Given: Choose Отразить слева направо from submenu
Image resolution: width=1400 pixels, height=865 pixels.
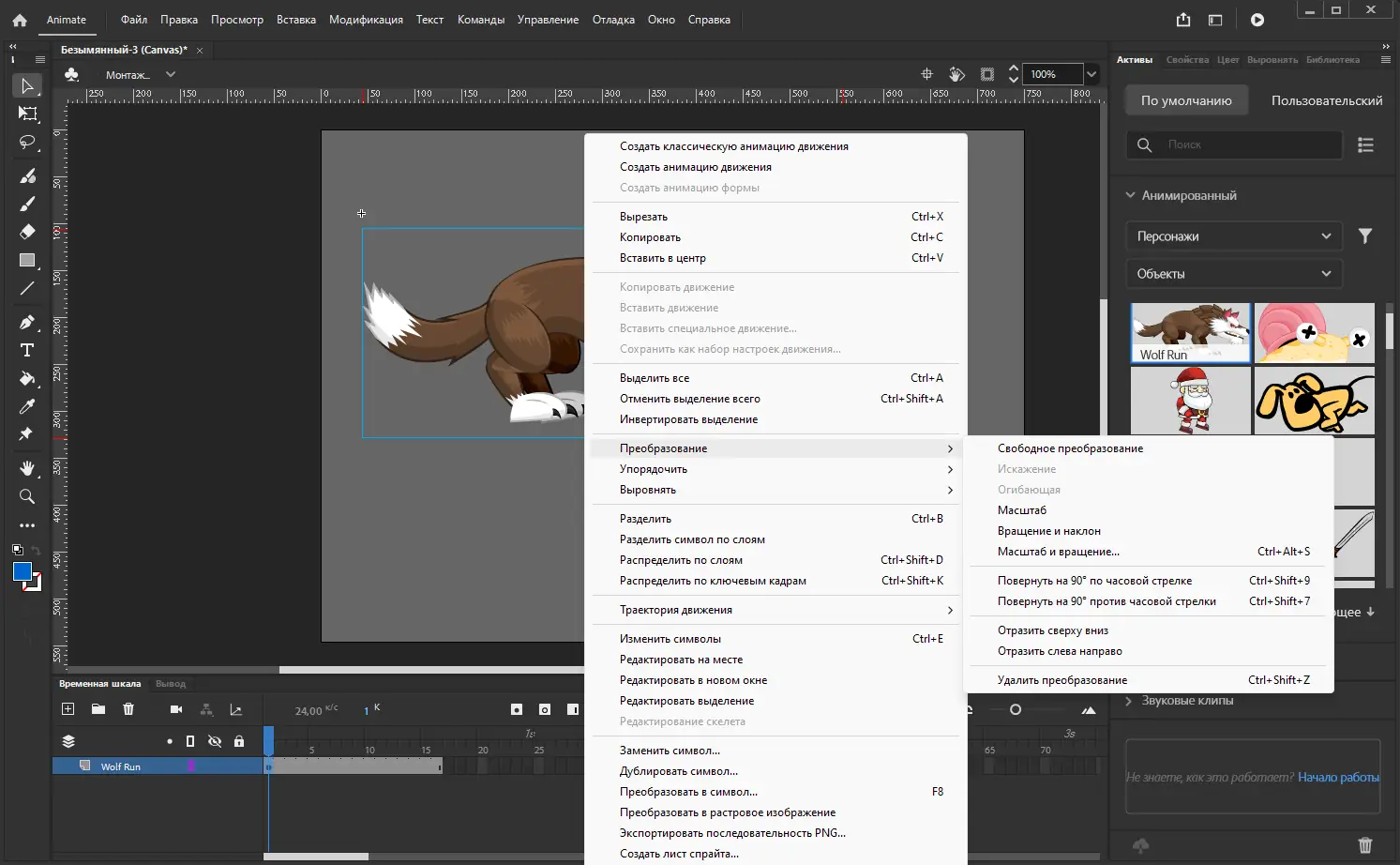Looking at the screenshot, I should [x=1060, y=651].
